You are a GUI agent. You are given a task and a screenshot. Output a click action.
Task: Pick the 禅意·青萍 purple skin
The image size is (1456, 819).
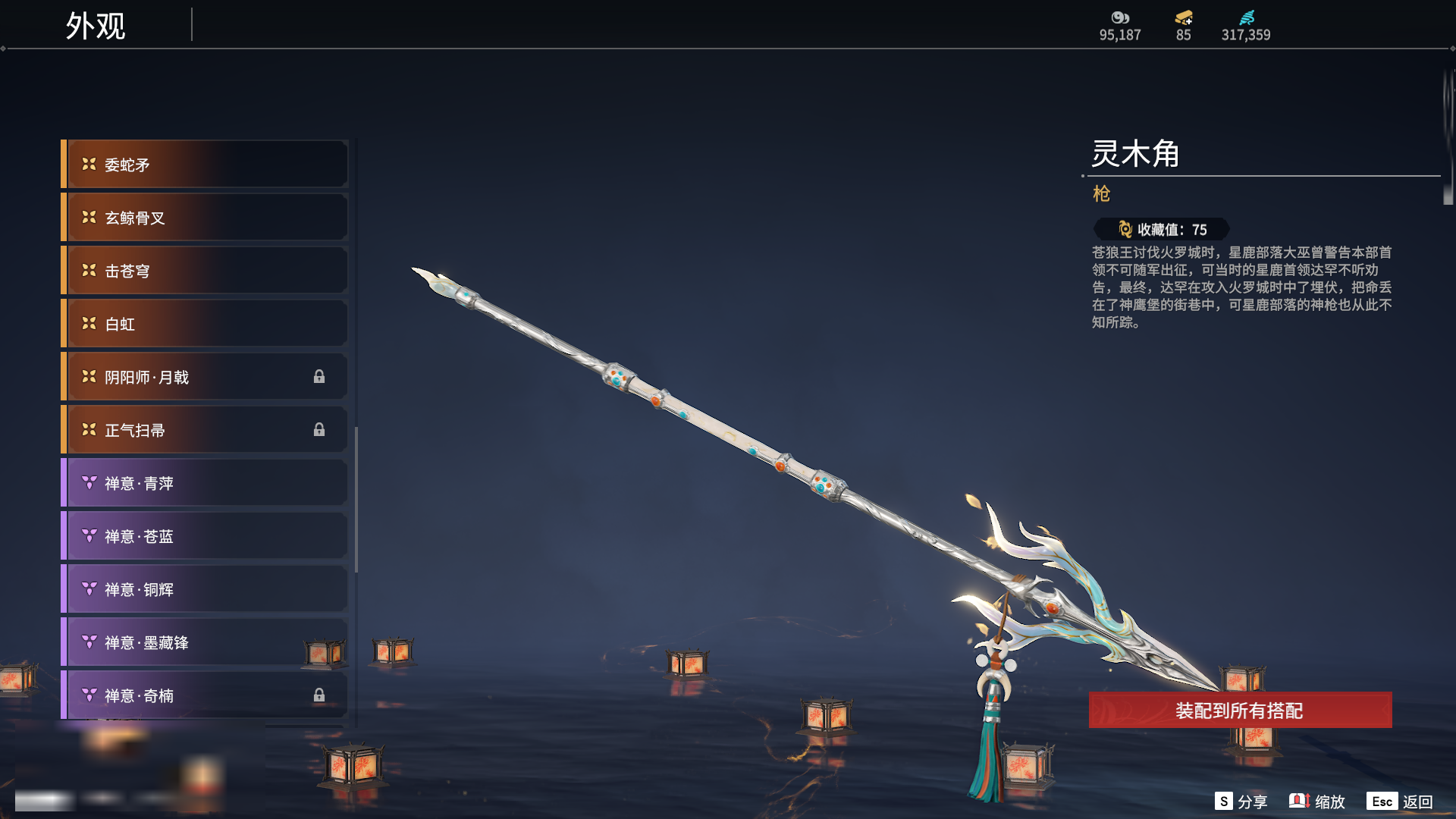pos(205,482)
